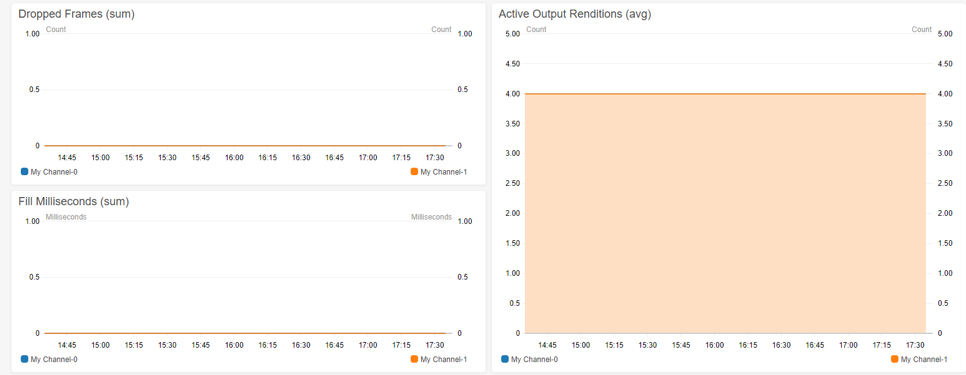The width and height of the screenshot is (966, 375).
Task: Click the blue My Channel-0 swatch under Dropped Frames
Action: [x=25, y=172]
